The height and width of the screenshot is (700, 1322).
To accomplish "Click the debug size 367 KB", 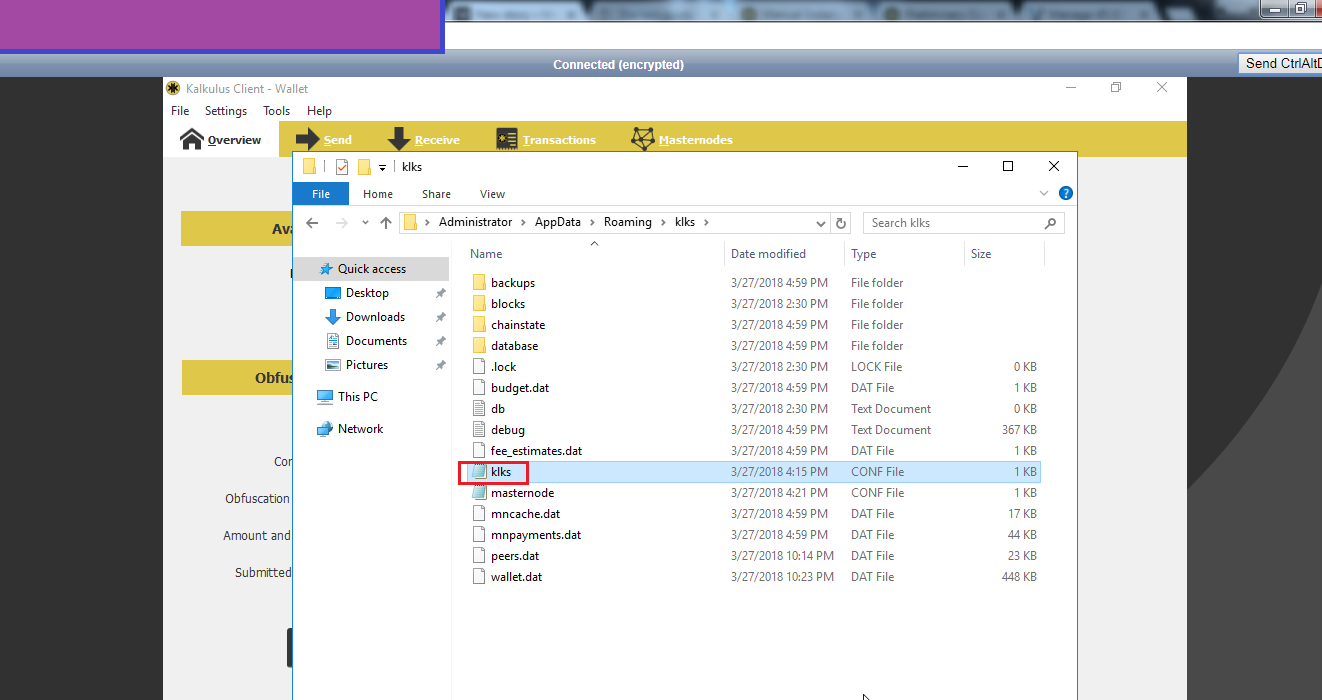I will pos(1019,430).
